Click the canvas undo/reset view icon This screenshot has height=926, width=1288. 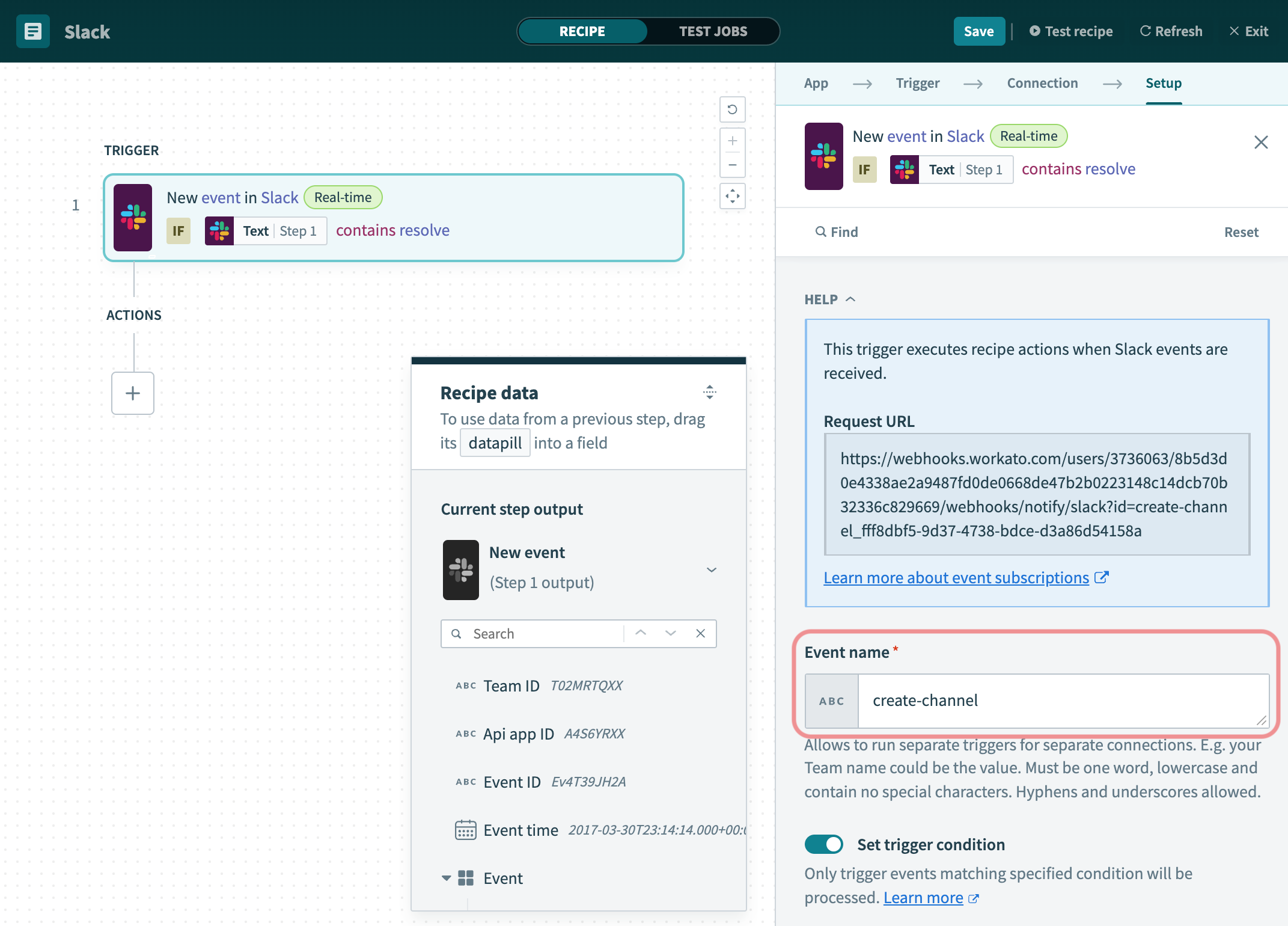click(x=732, y=109)
